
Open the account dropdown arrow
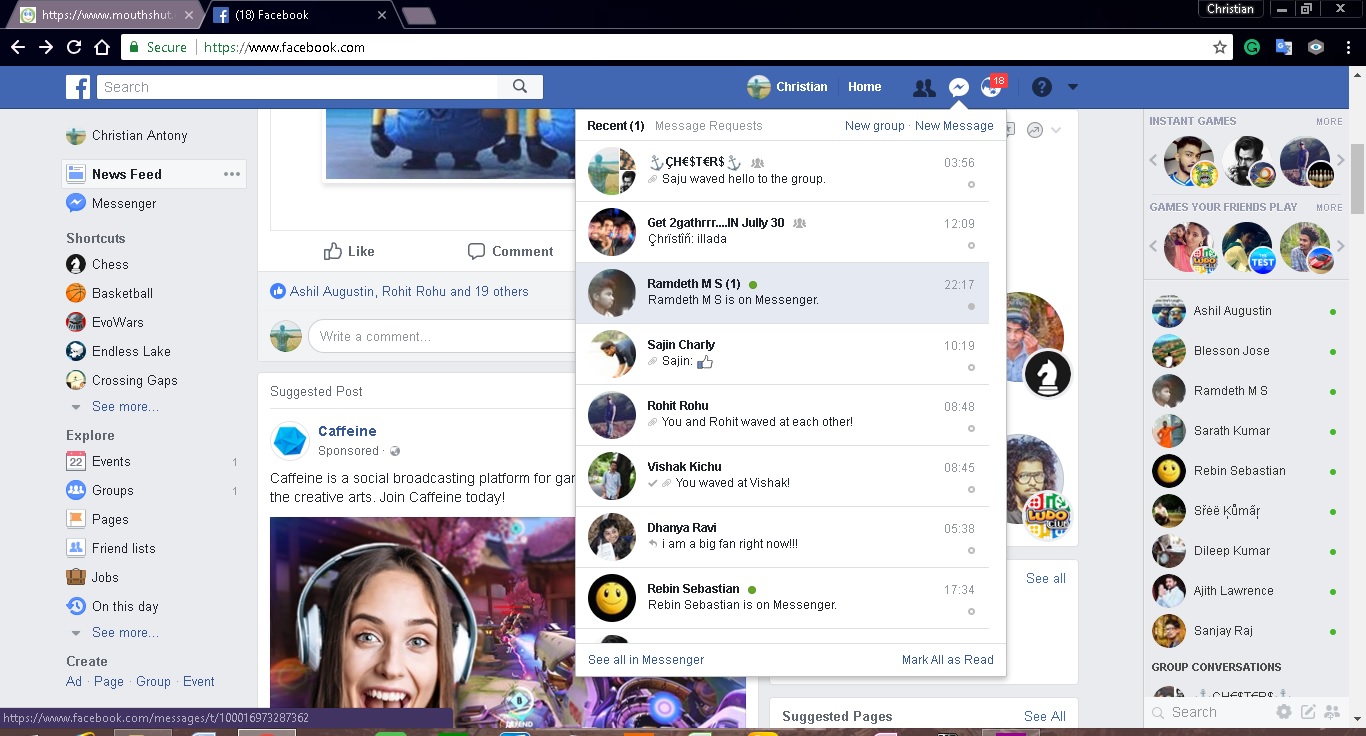pyautogui.click(x=1072, y=88)
